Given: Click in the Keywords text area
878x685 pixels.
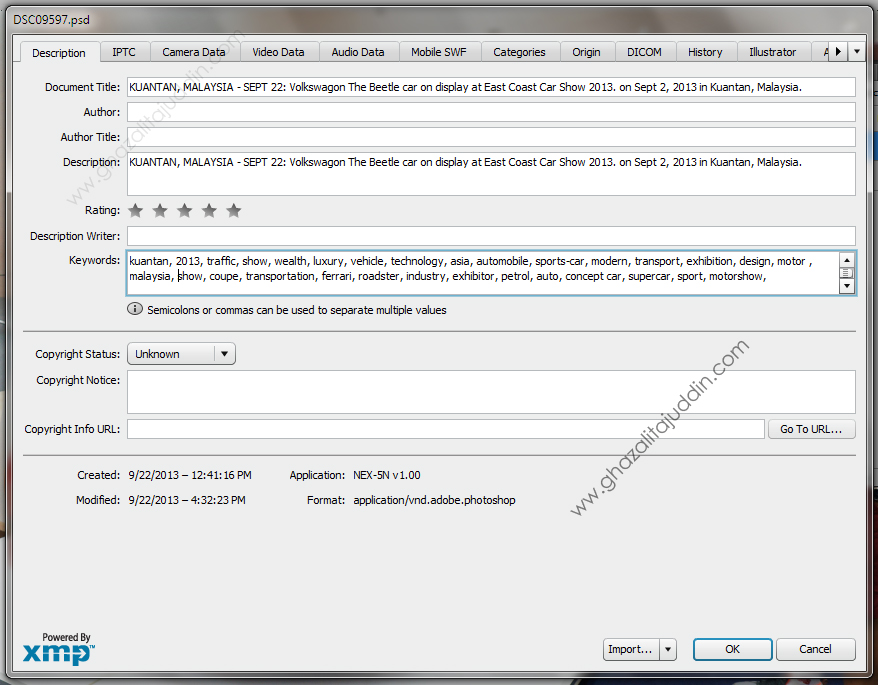Looking at the screenshot, I should tap(483, 273).
